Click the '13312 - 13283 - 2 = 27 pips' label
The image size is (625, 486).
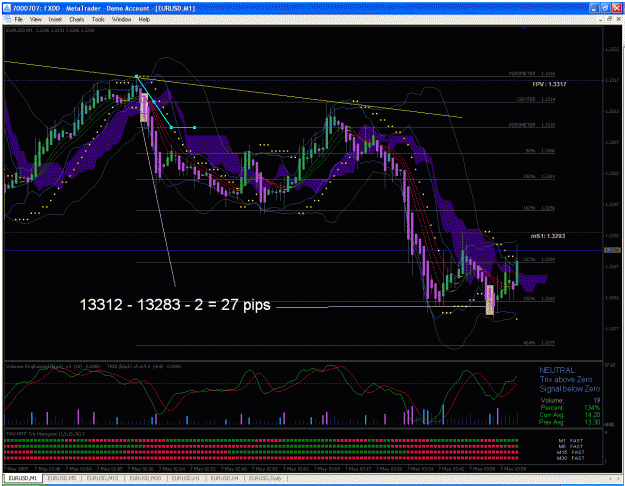coord(175,305)
